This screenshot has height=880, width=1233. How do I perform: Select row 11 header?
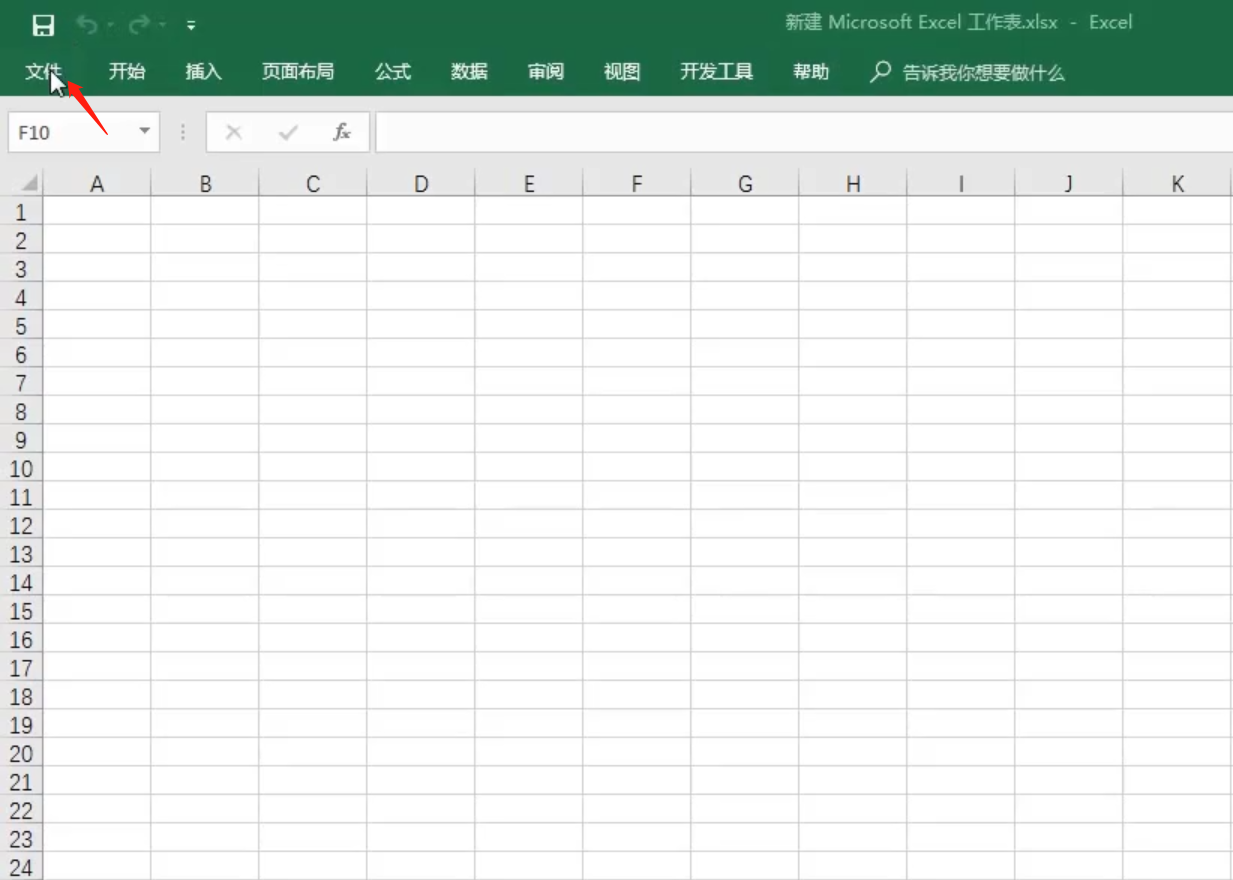point(21,497)
